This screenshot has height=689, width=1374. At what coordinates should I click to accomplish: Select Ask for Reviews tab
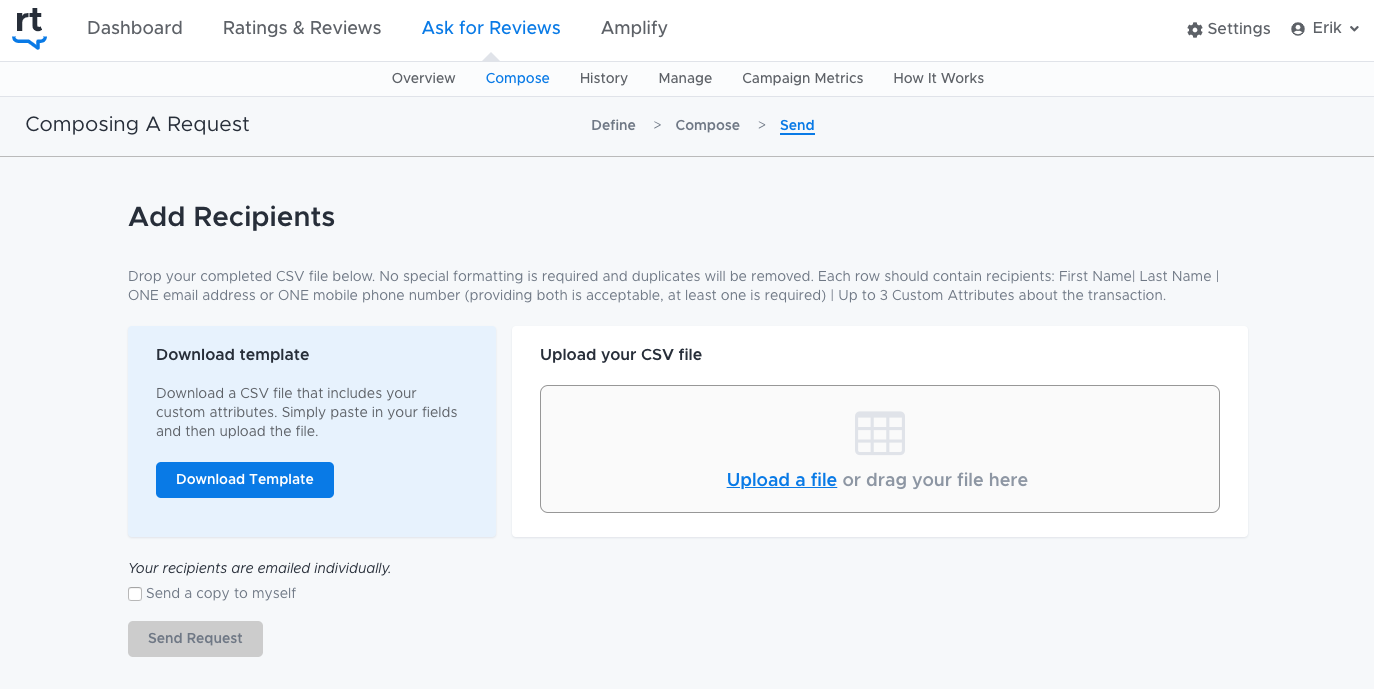click(491, 28)
